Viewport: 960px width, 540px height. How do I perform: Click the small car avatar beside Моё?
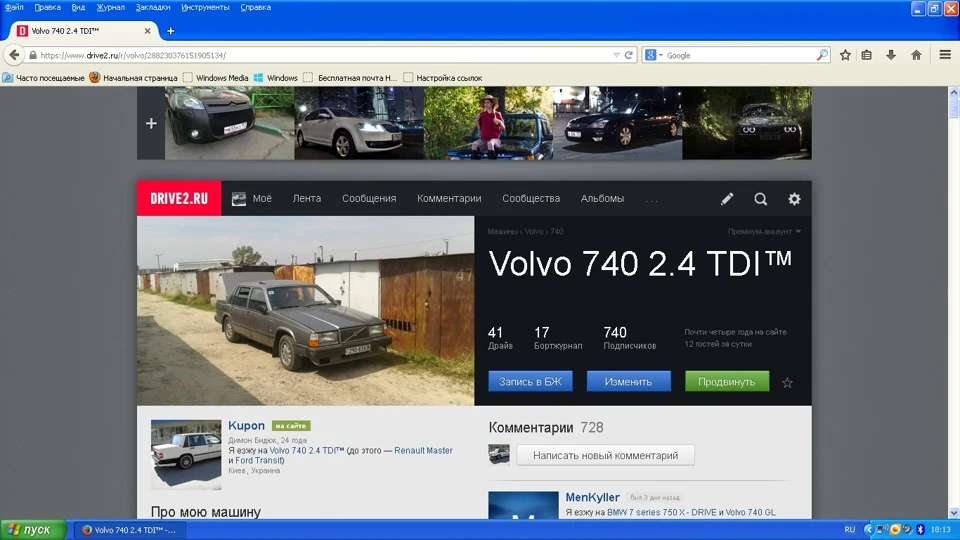tap(239, 198)
